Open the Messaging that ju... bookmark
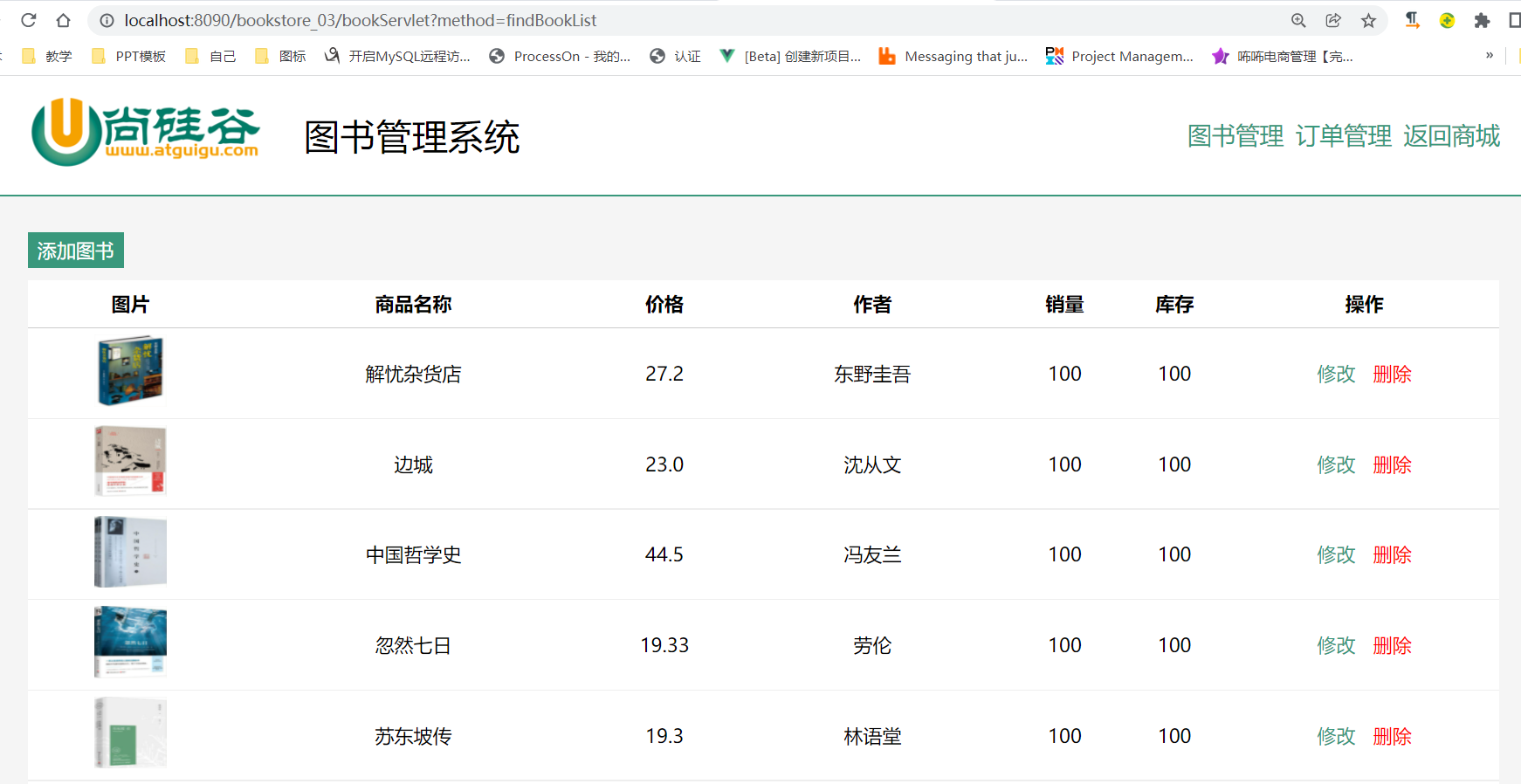Screen dimensions: 1521x784 953,56
